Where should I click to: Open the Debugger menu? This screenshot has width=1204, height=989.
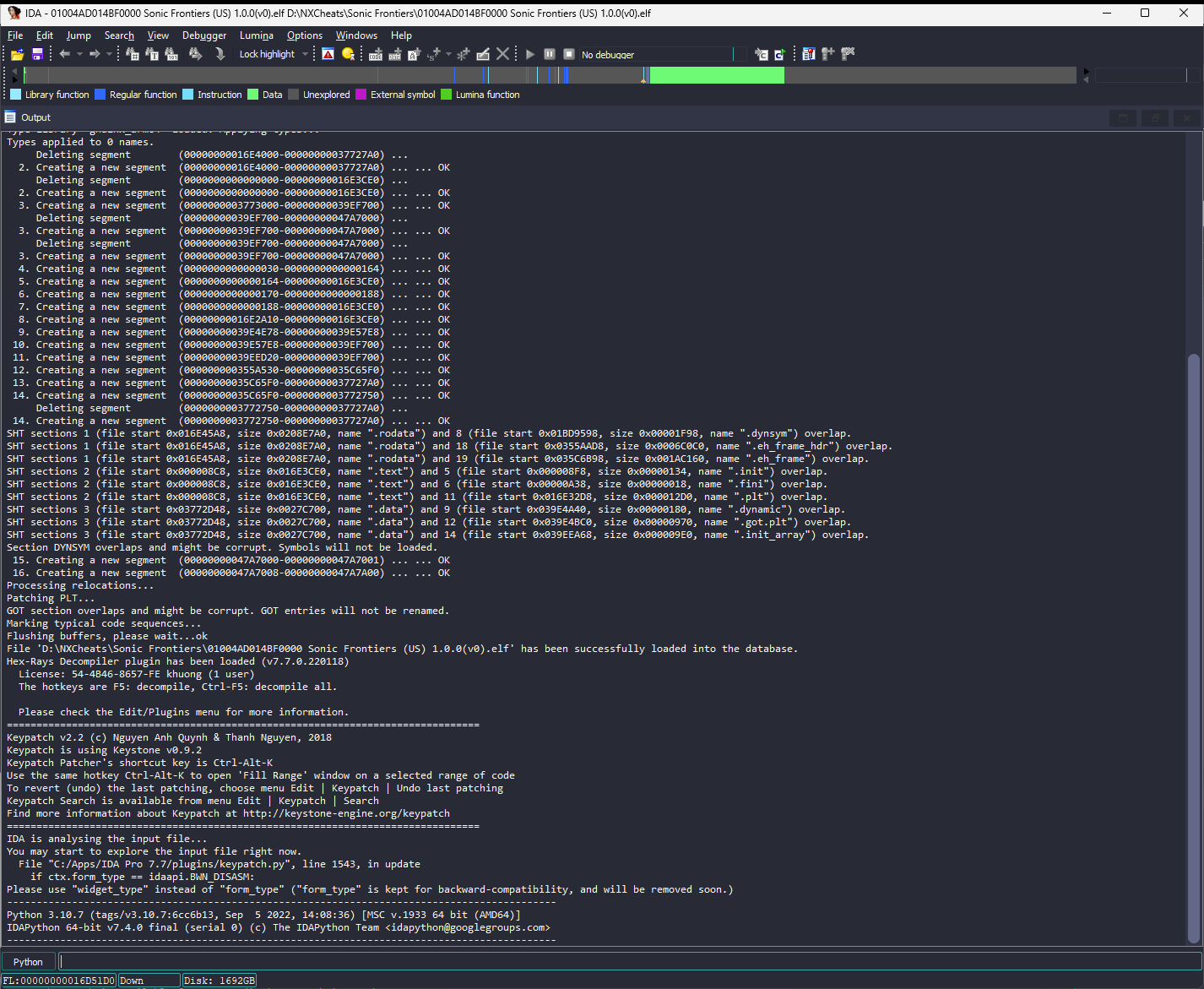point(204,35)
